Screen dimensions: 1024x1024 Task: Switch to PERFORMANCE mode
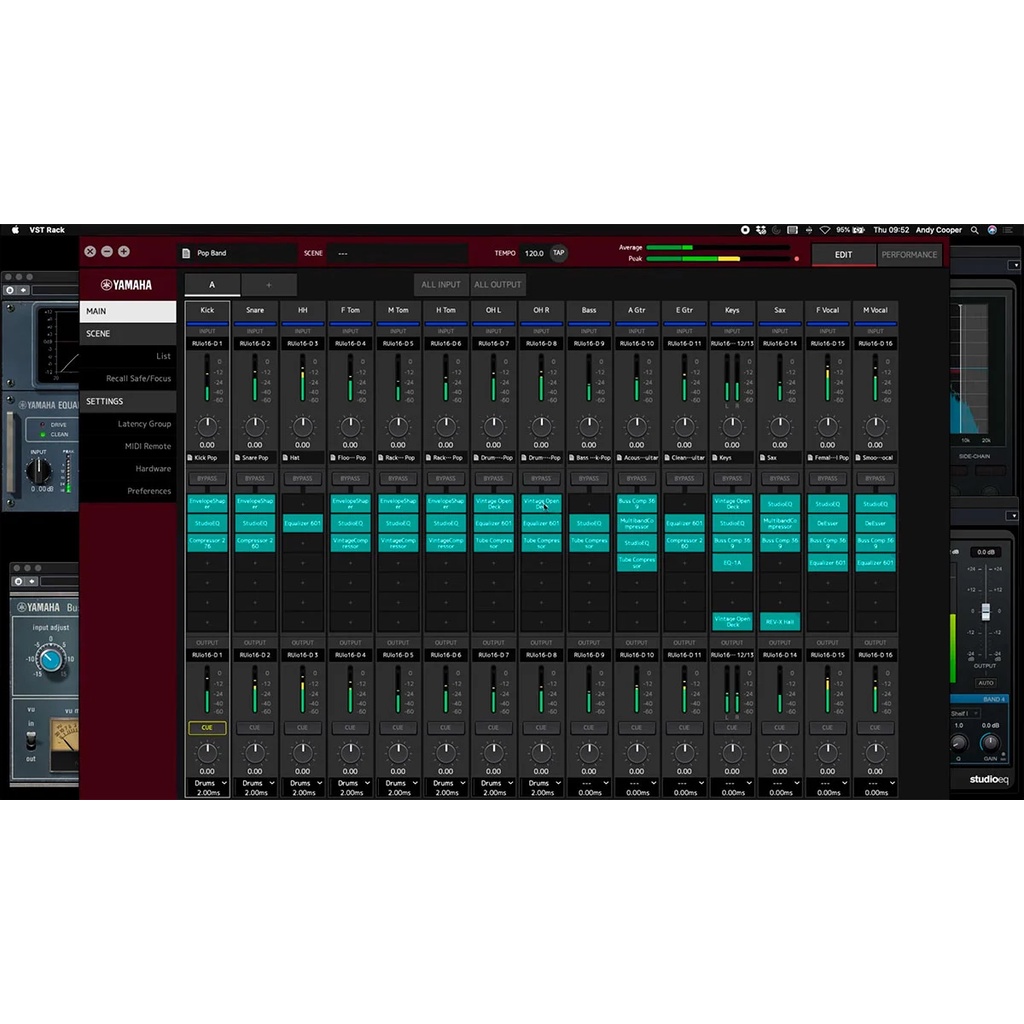[909, 255]
